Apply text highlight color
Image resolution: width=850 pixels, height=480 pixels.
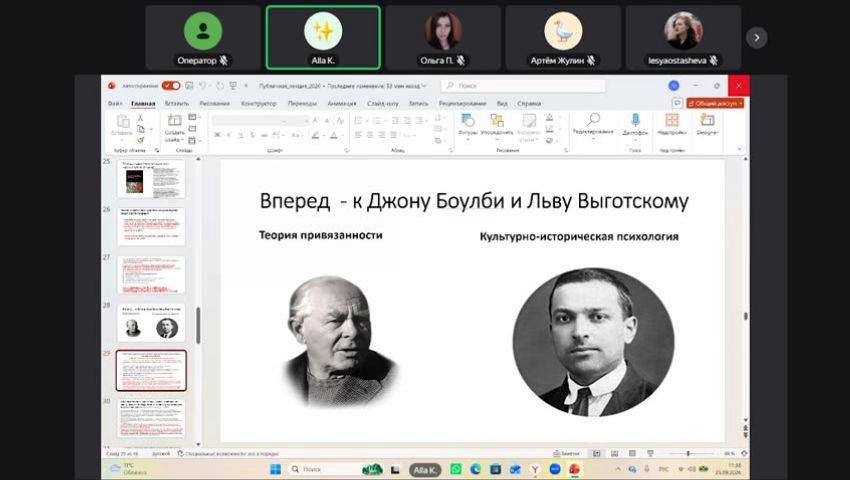tap(315, 135)
